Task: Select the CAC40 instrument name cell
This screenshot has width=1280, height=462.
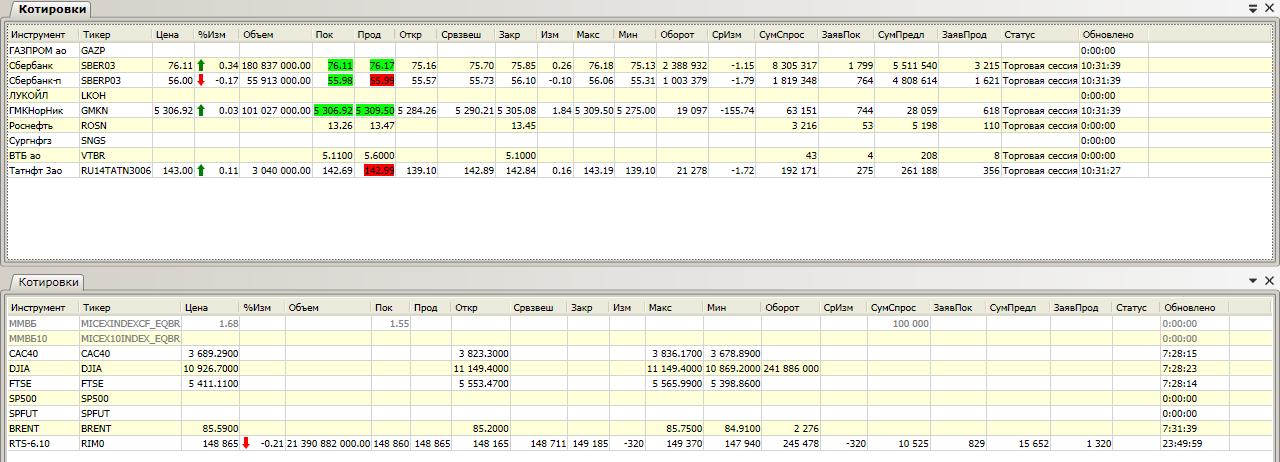Action: [x=43, y=353]
